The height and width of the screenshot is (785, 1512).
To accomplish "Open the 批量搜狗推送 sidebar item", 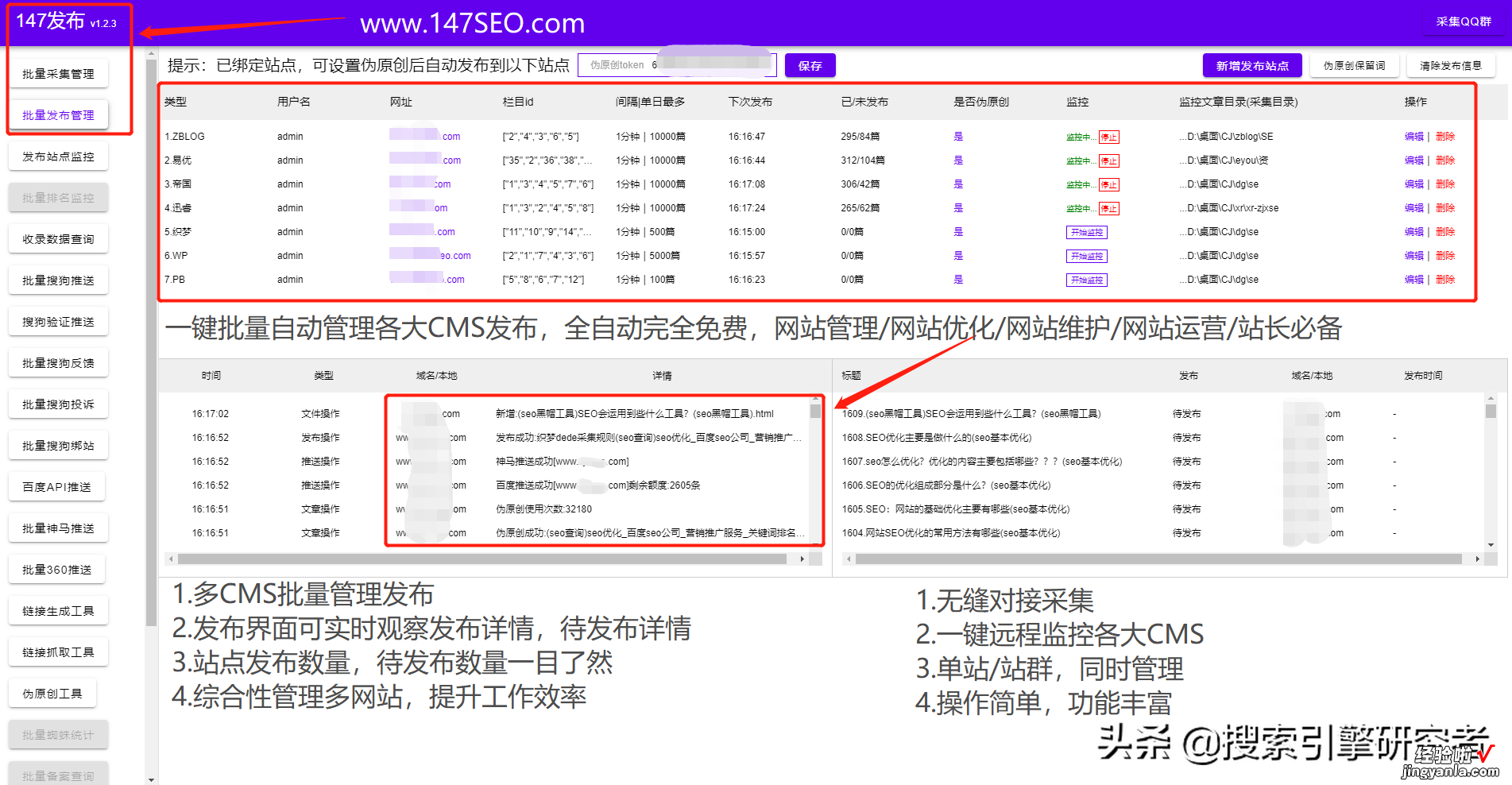I will (58, 280).
